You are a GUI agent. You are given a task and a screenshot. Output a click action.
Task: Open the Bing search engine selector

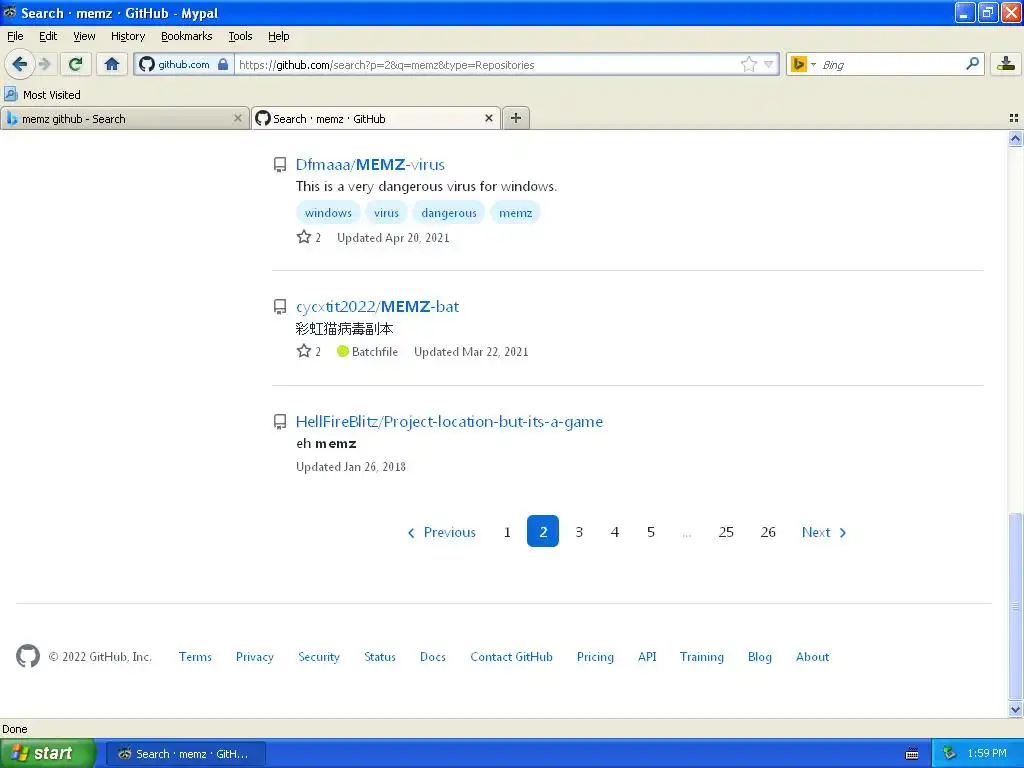pos(803,64)
